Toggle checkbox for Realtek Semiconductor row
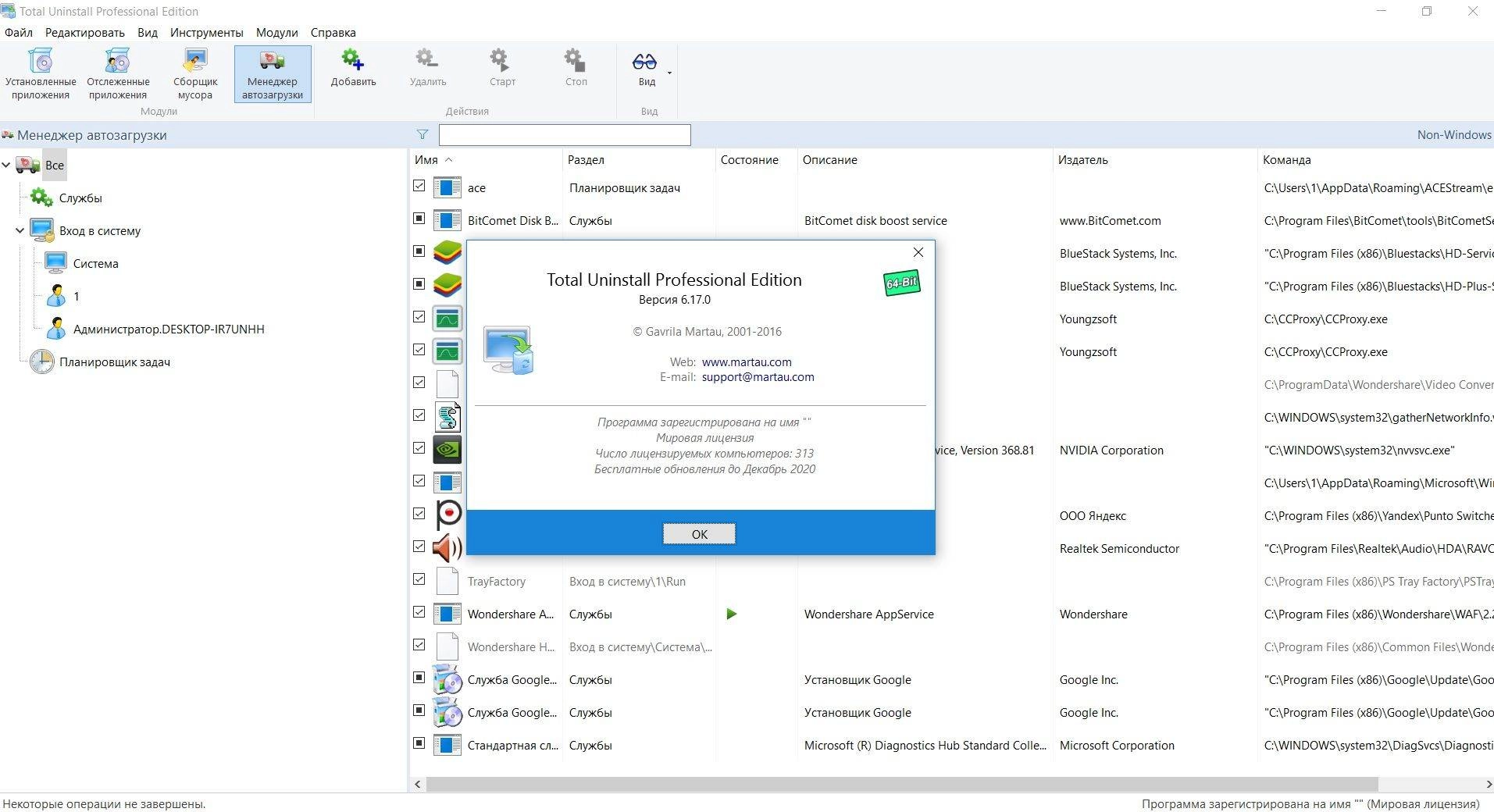Viewport: 1494px width, 812px height. click(419, 547)
